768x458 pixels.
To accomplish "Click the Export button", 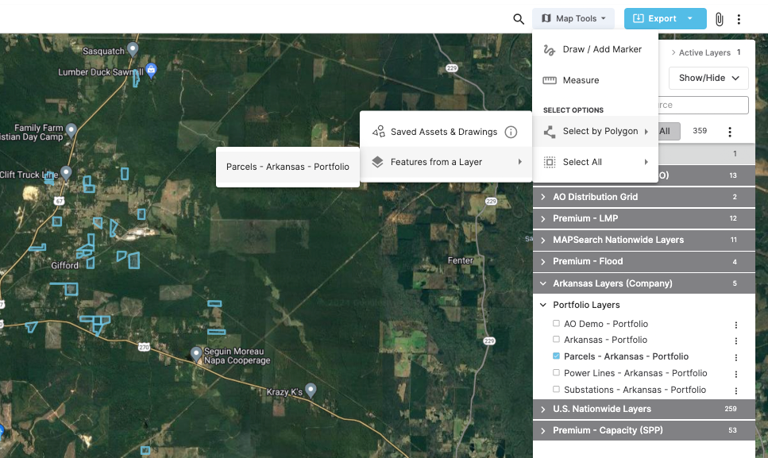I will pyautogui.click(x=654, y=19).
